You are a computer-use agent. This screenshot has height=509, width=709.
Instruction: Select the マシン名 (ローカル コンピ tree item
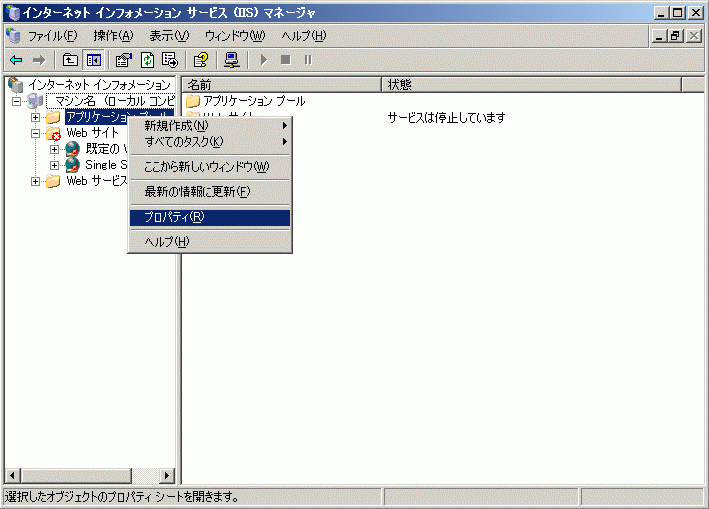click(x=111, y=101)
